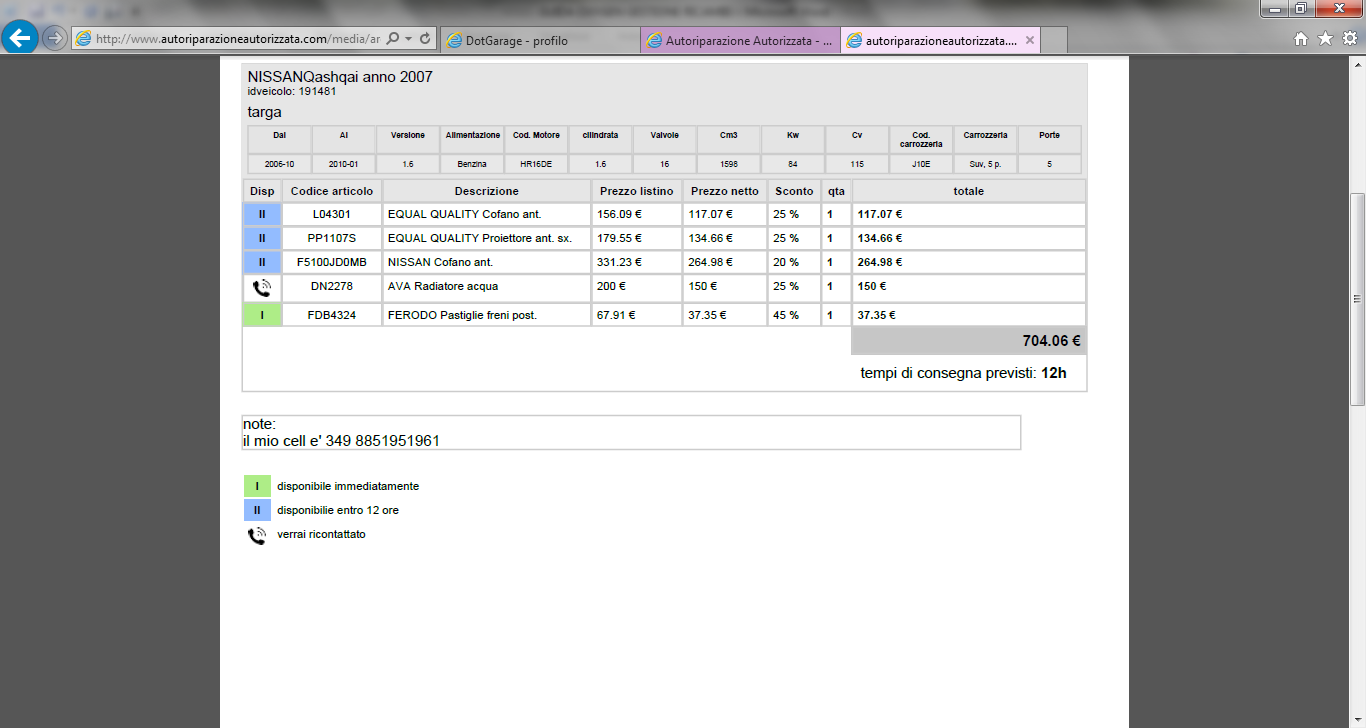Click 'FERODO Pastiglie freni post.' description

(x=462, y=315)
